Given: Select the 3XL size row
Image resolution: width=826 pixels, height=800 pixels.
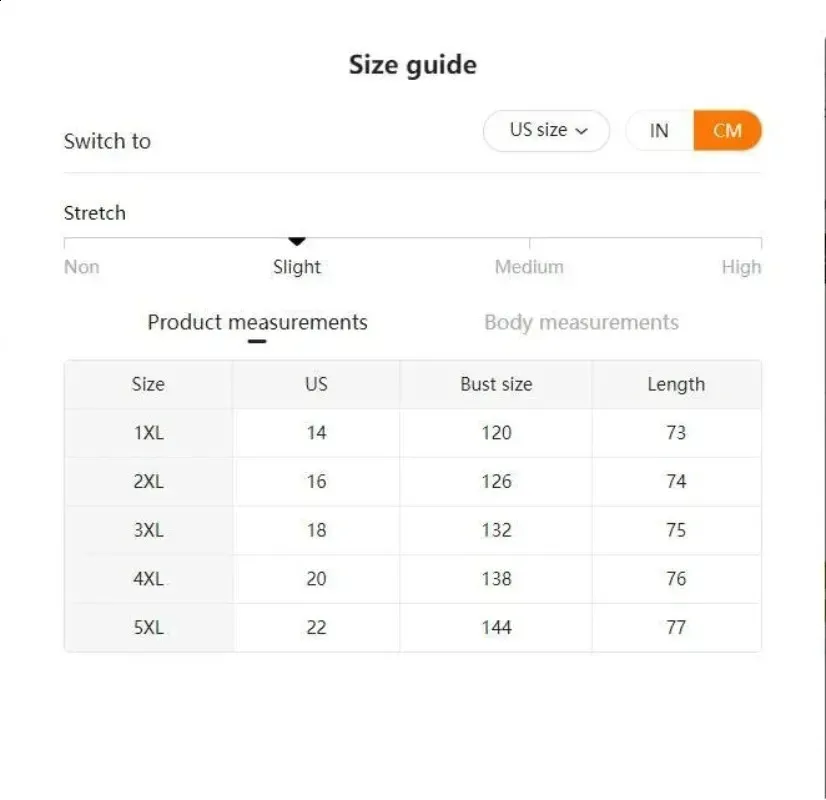Looking at the screenshot, I should click(148, 530).
